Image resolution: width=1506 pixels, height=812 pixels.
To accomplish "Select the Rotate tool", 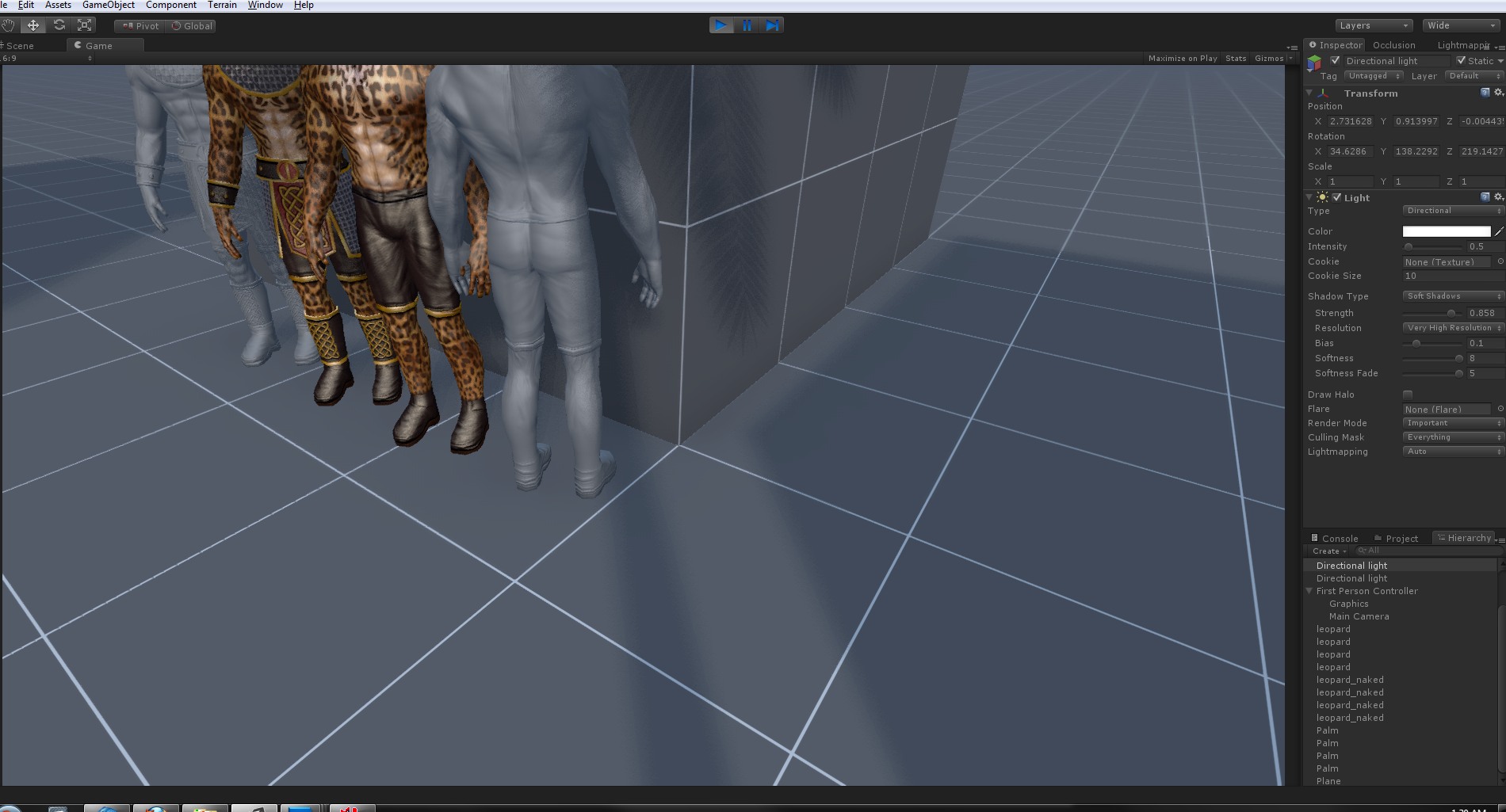I will [59, 25].
